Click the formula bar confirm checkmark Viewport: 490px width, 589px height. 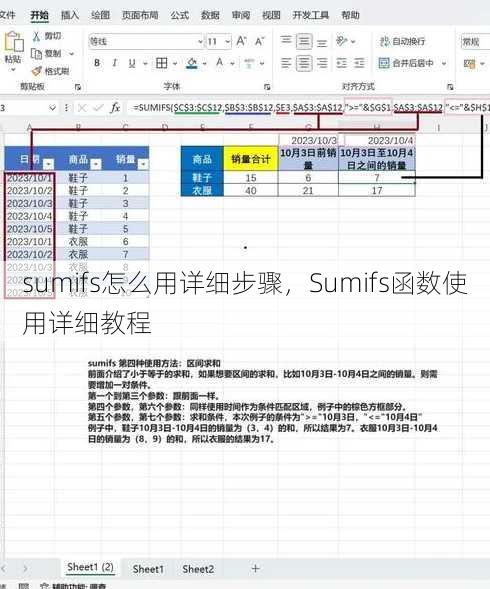pos(98,109)
